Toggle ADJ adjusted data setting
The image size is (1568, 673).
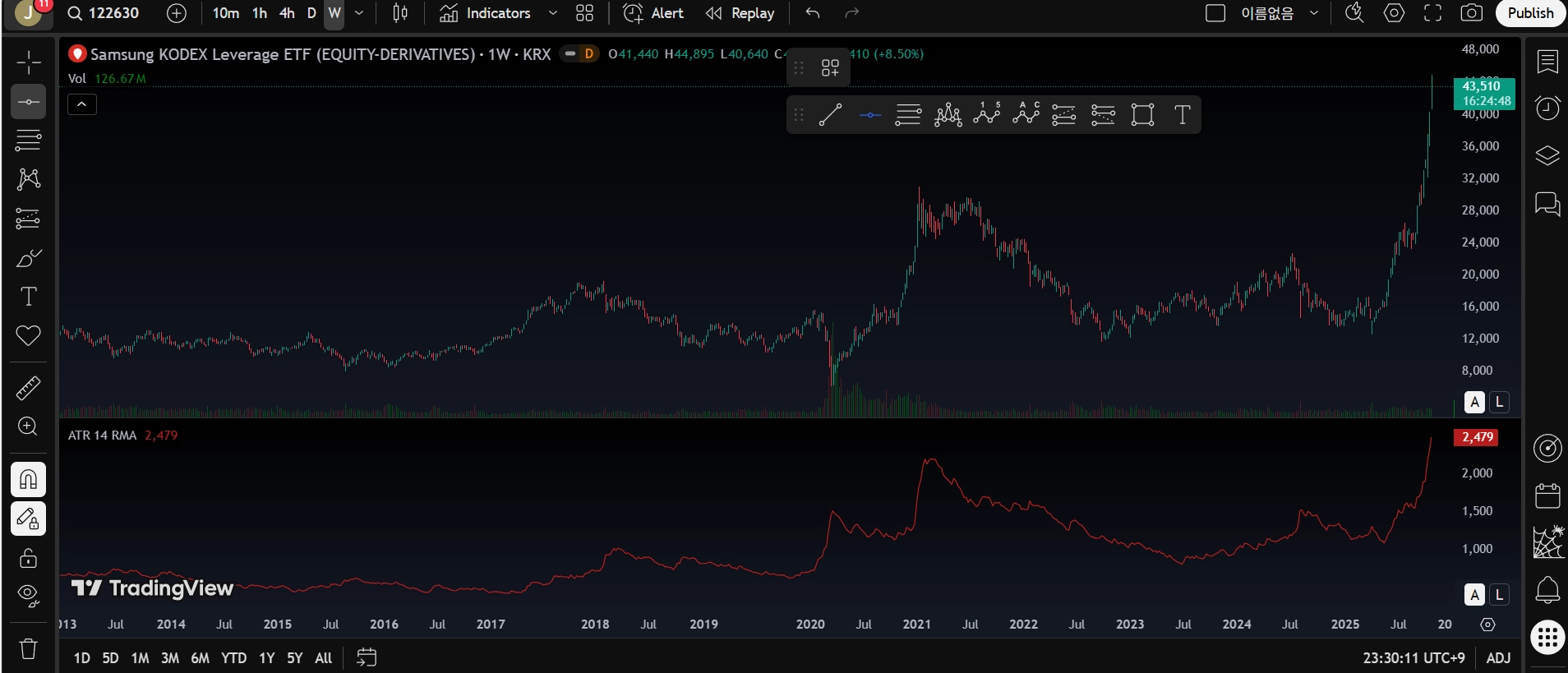coord(1498,658)
